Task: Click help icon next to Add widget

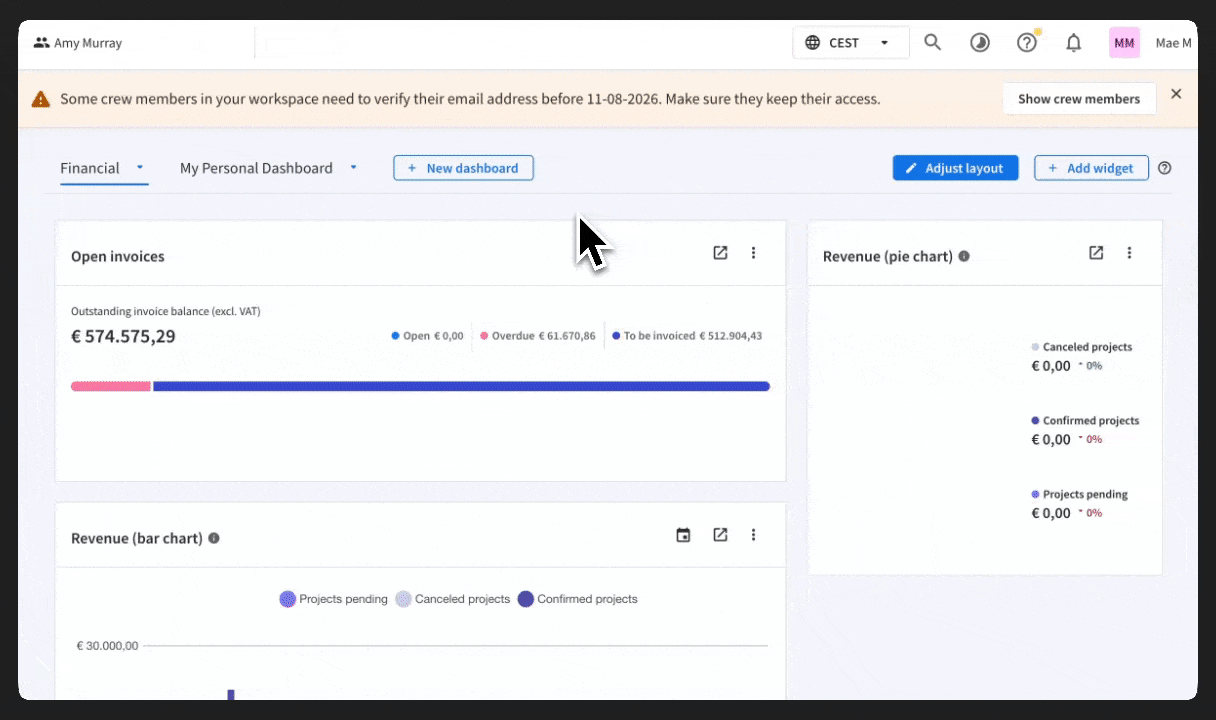Action: pos(1164,168)
